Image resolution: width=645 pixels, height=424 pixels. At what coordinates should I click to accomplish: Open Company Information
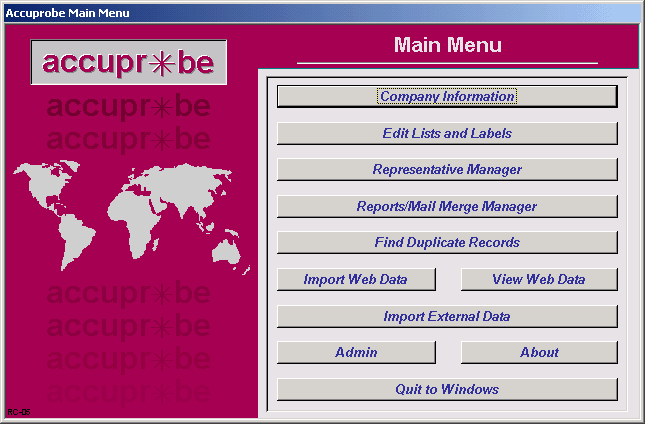(447, 96)
